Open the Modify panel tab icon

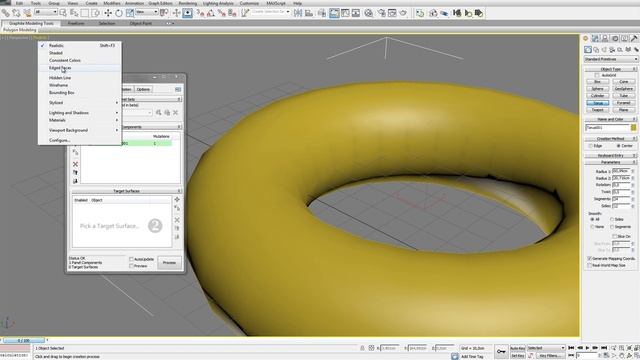pyautogui.click(x=595, y=38)
